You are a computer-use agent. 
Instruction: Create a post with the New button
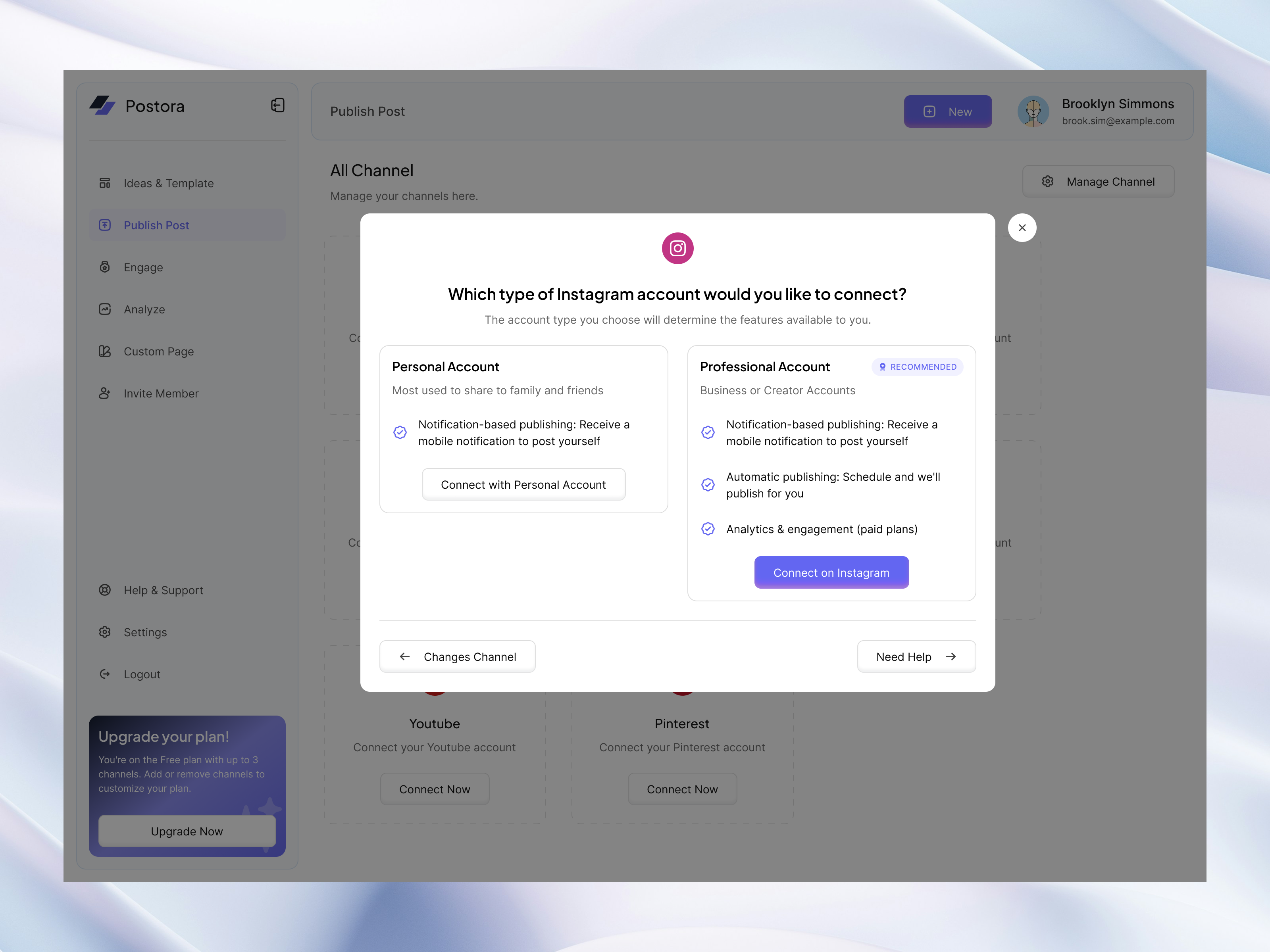947,111
